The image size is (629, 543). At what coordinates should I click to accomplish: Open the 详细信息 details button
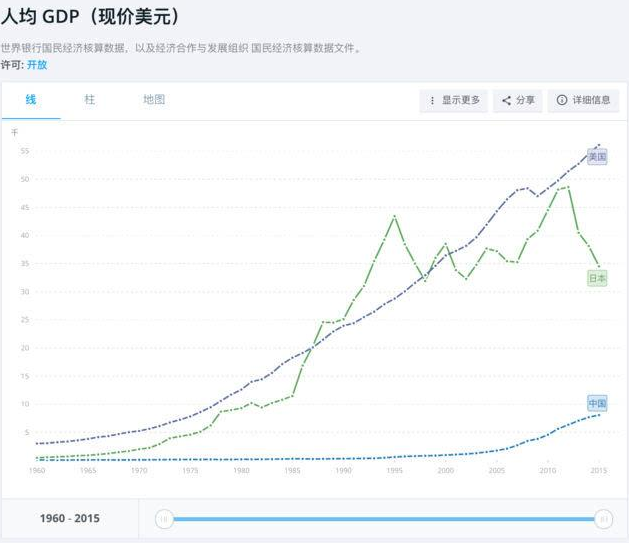591,100
